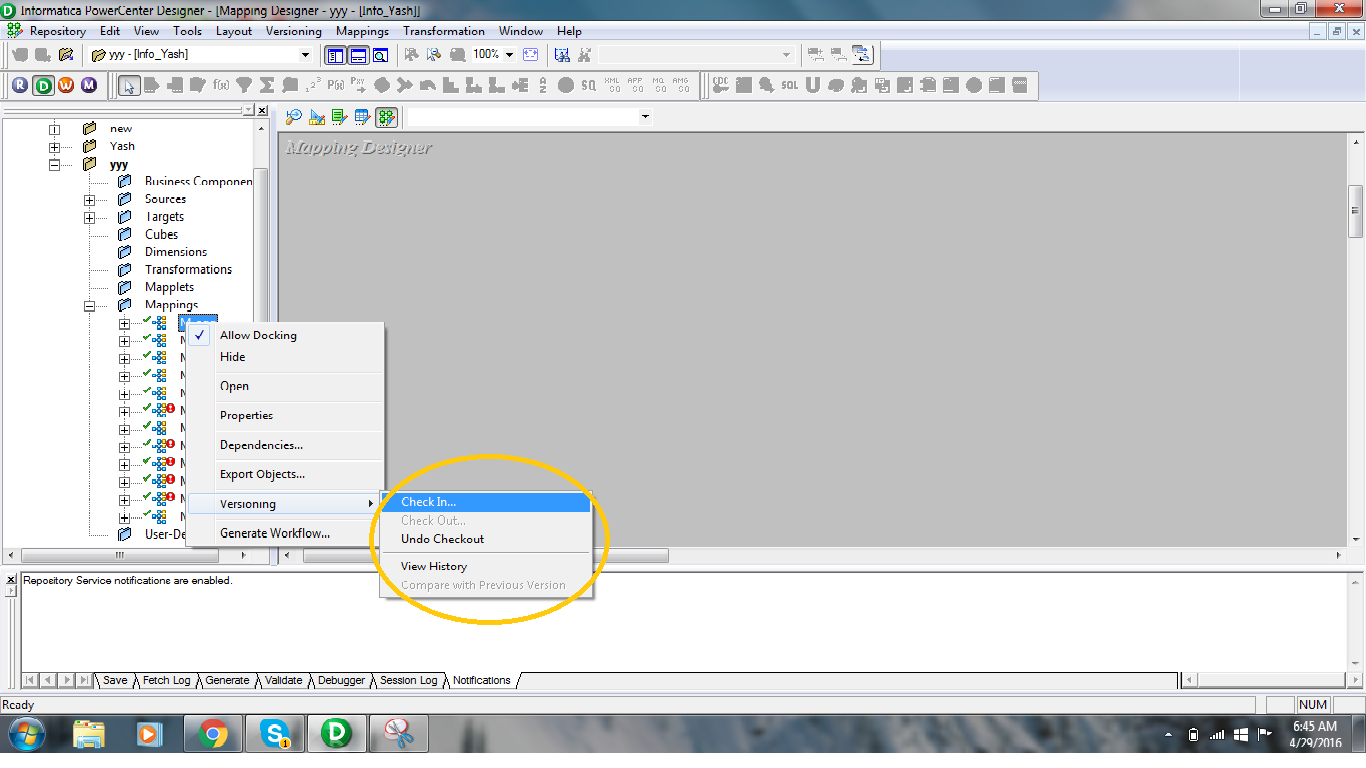Launch Google Chrome from the taskbar
Viewport: 1366px width, 768px height.
coord(212,733)
